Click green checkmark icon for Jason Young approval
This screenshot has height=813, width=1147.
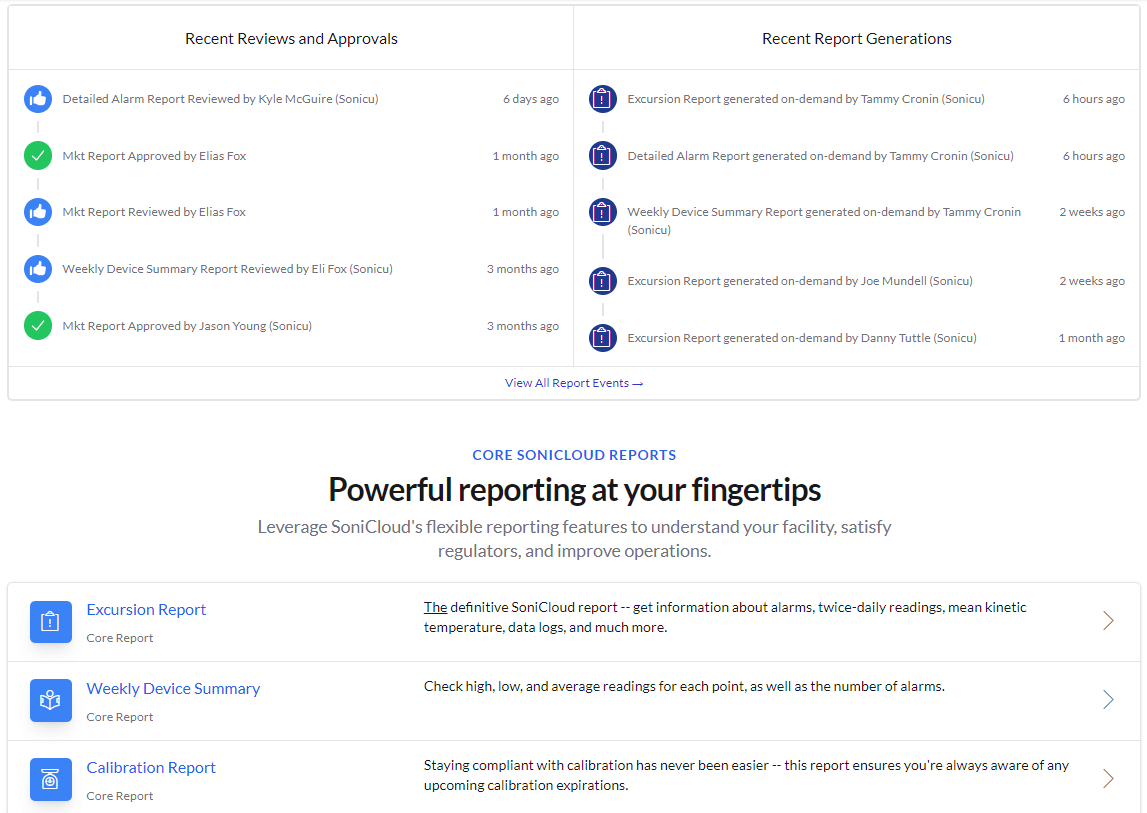(x=38, y=326)
